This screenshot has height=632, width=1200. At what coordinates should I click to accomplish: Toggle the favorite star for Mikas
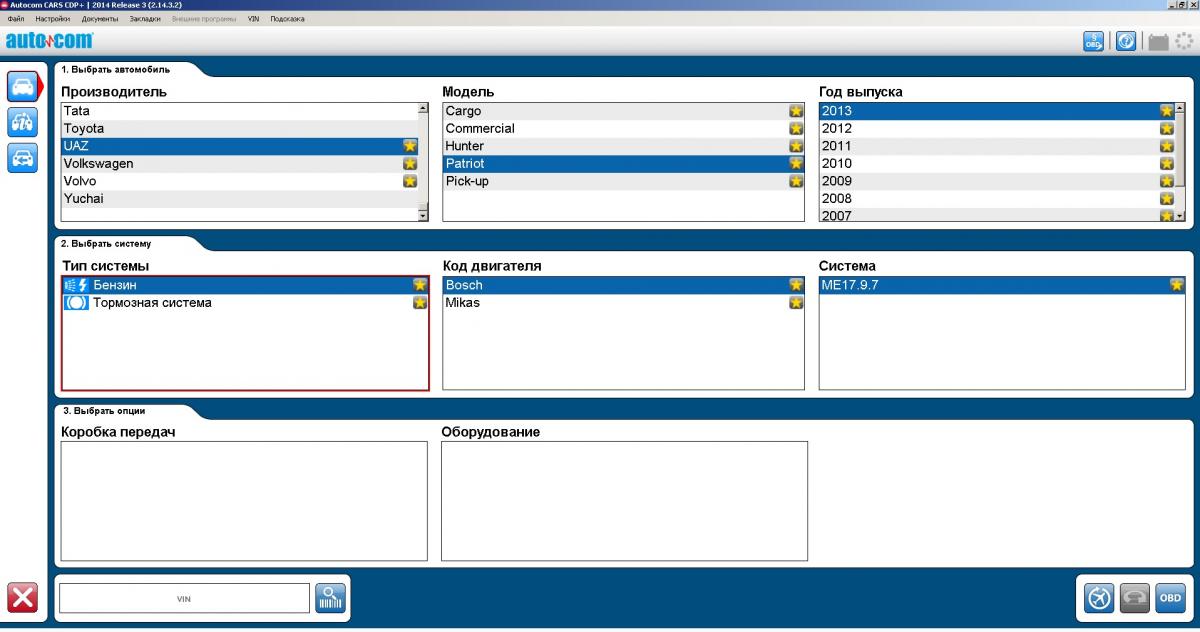click(x=796, y=303)
